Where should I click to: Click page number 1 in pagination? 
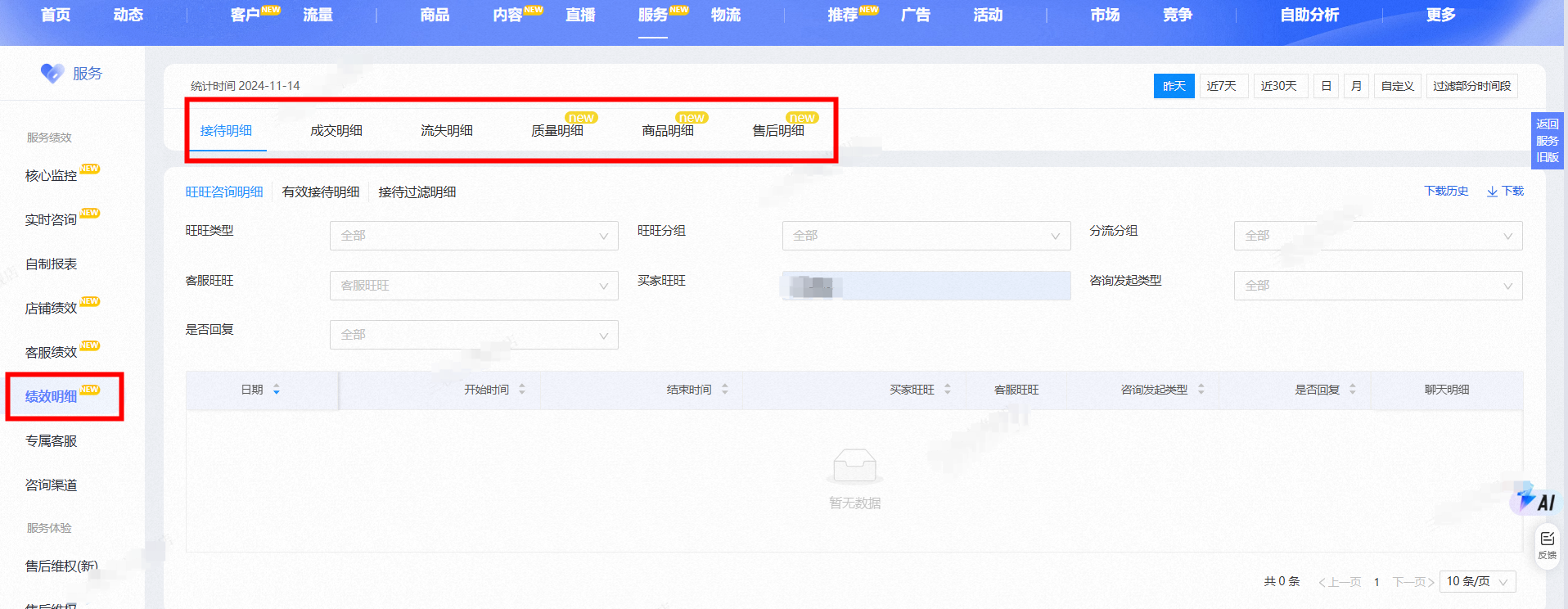(1377, 582)
